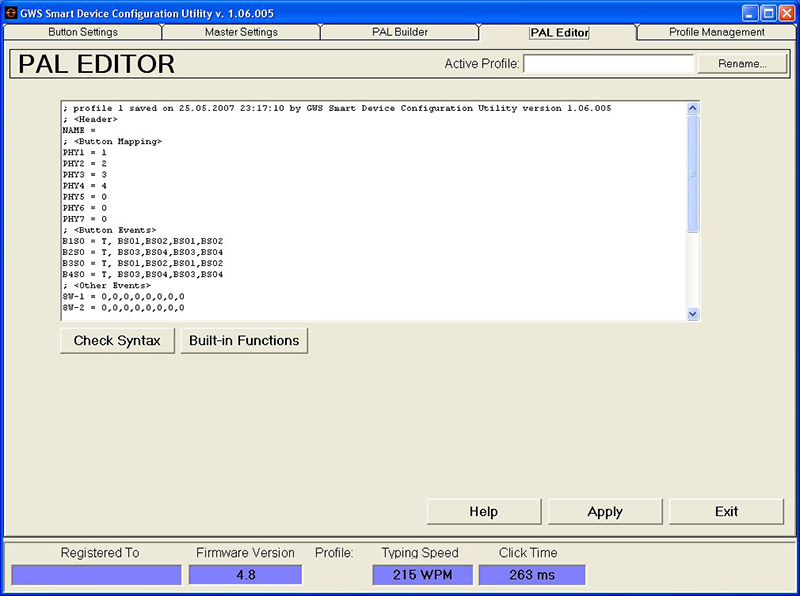
Task: Click the B3S0 button event line
Action: tap(143, 263)
